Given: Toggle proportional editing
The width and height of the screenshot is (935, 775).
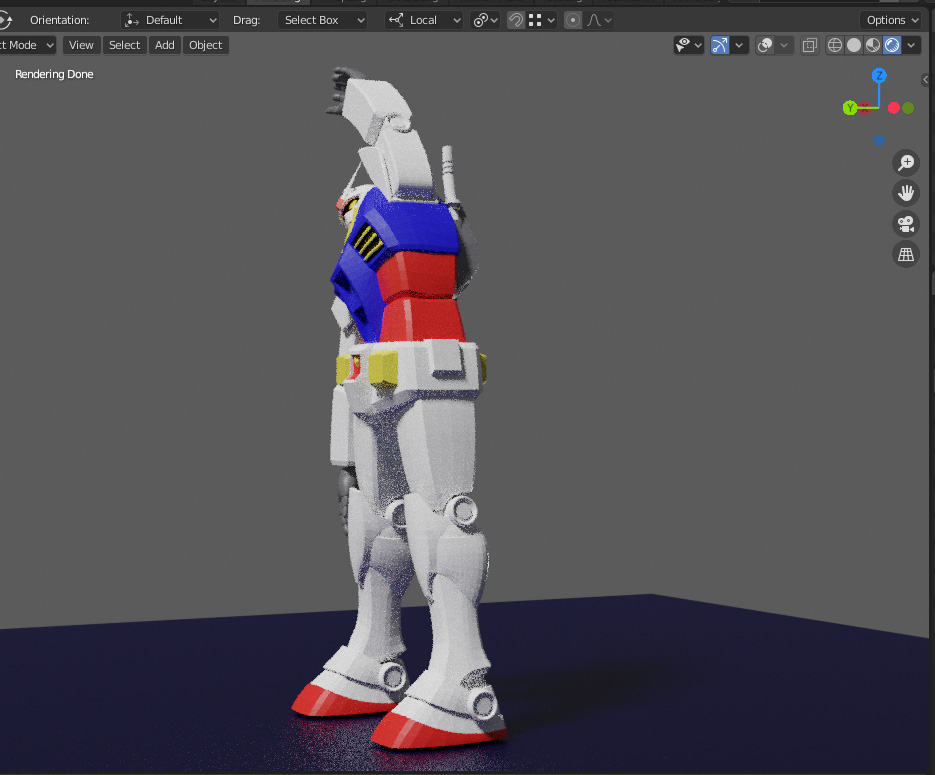Looking at the screenshot, I should pyautogui.click(x=572, y=20).
